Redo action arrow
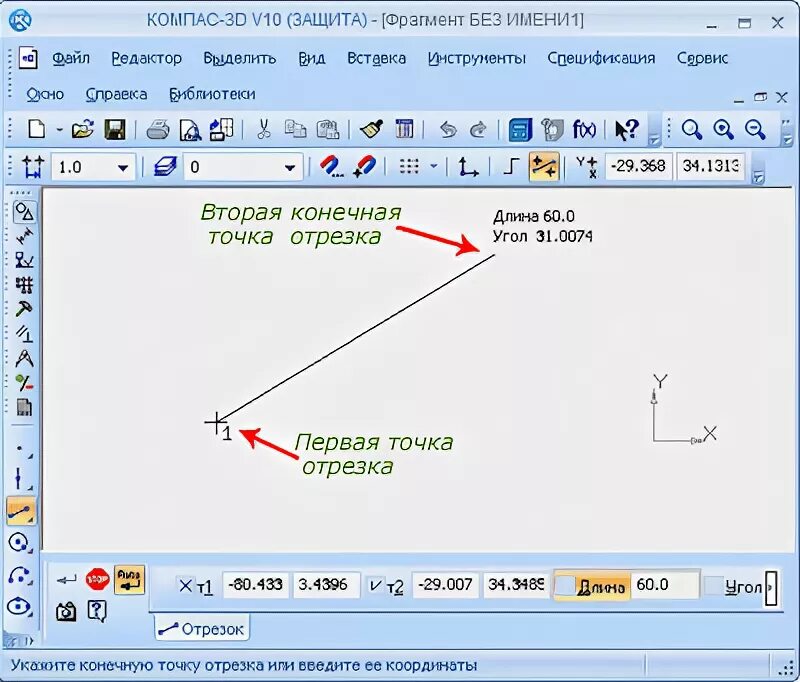The image size is (800, 682). (478, 130)
